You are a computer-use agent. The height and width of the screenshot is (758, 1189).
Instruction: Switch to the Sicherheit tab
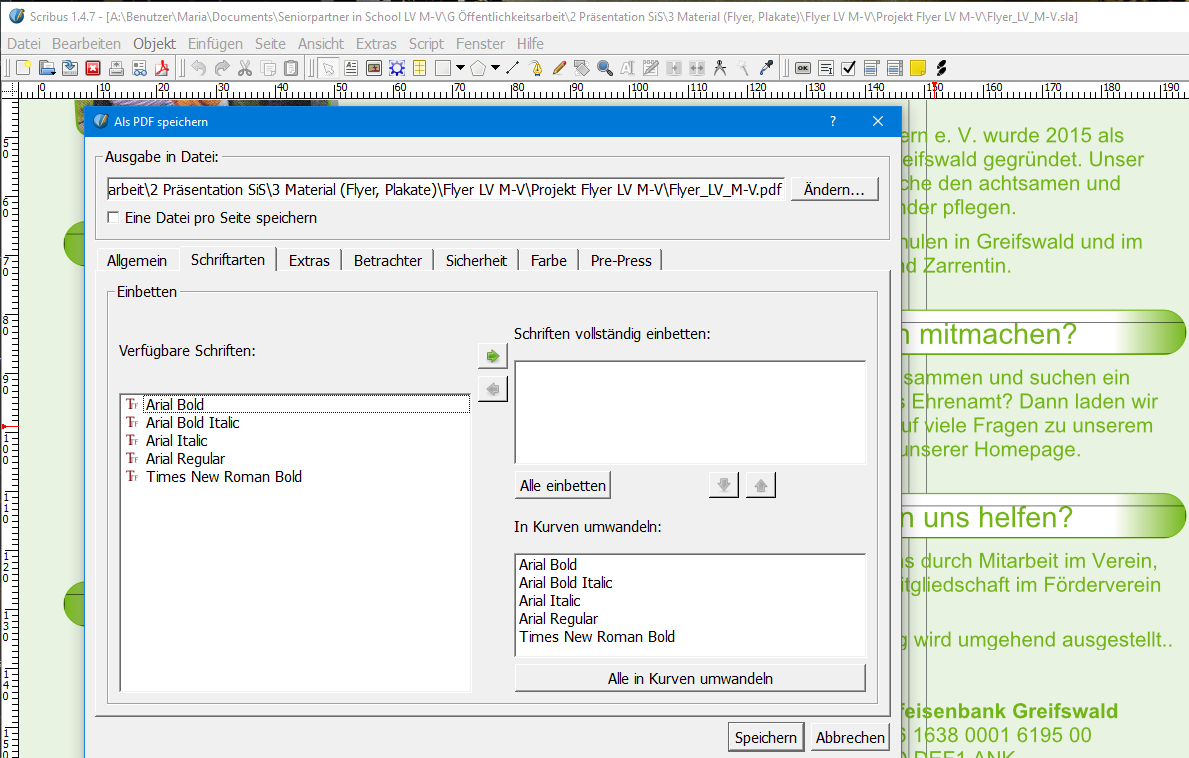pyautogui.click(x=476, y=260)
